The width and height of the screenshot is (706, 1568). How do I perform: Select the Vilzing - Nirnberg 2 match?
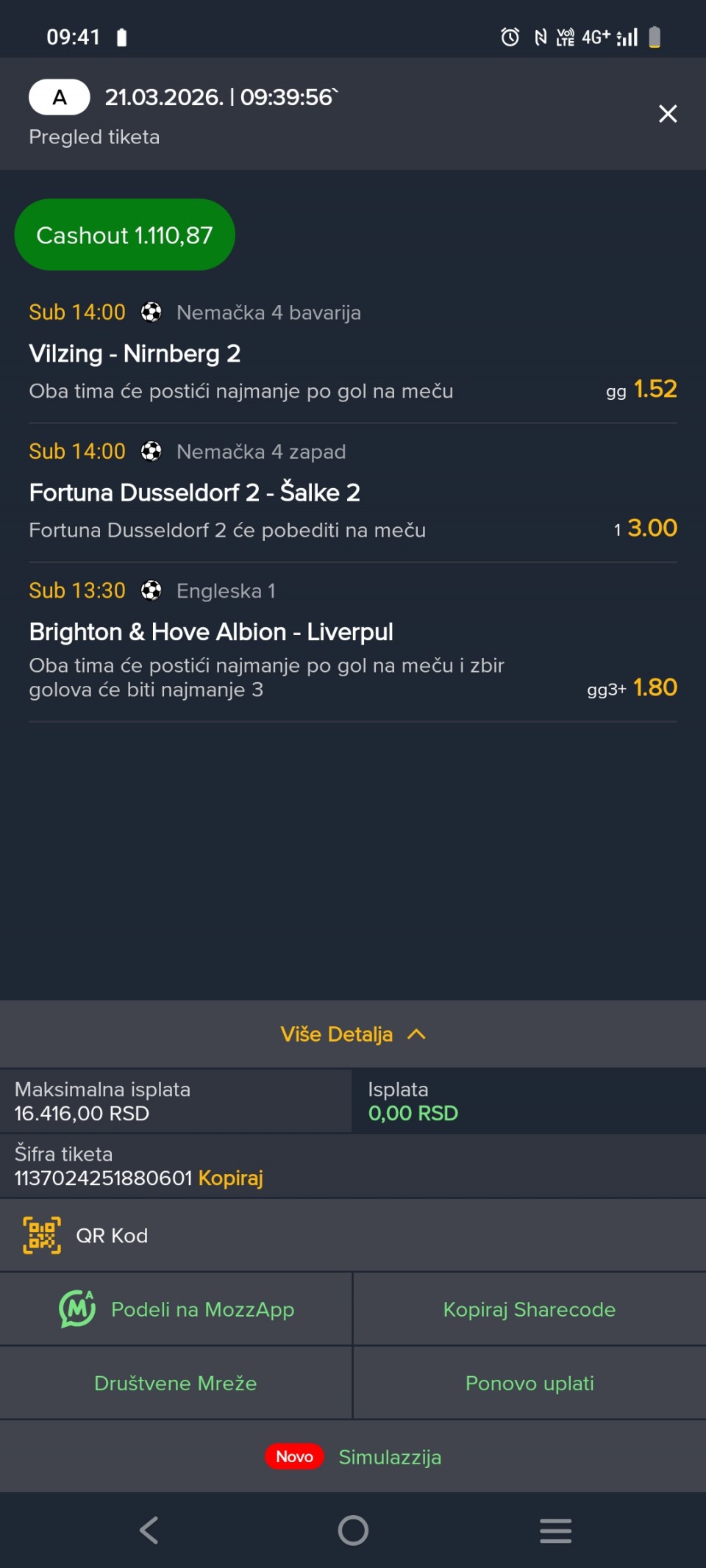[135, 354]
